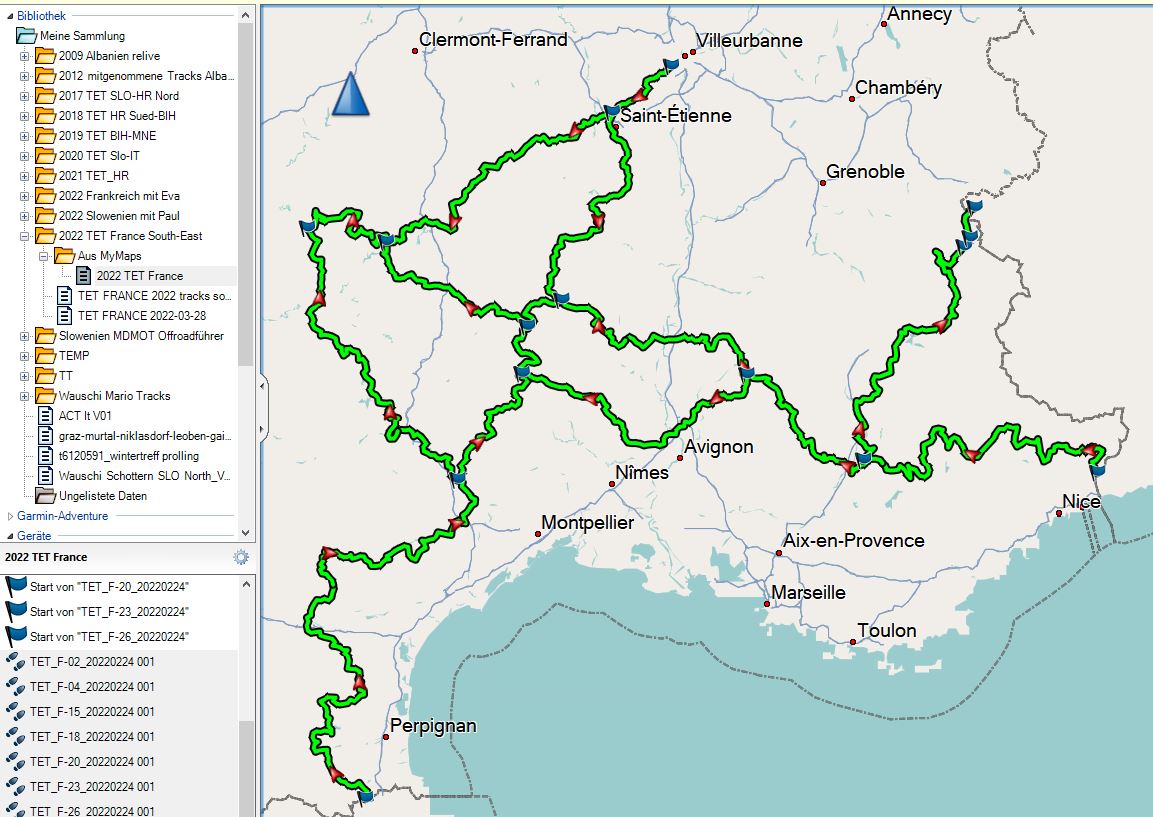Expand the Garmin-Adventure section

click(10, 516)
